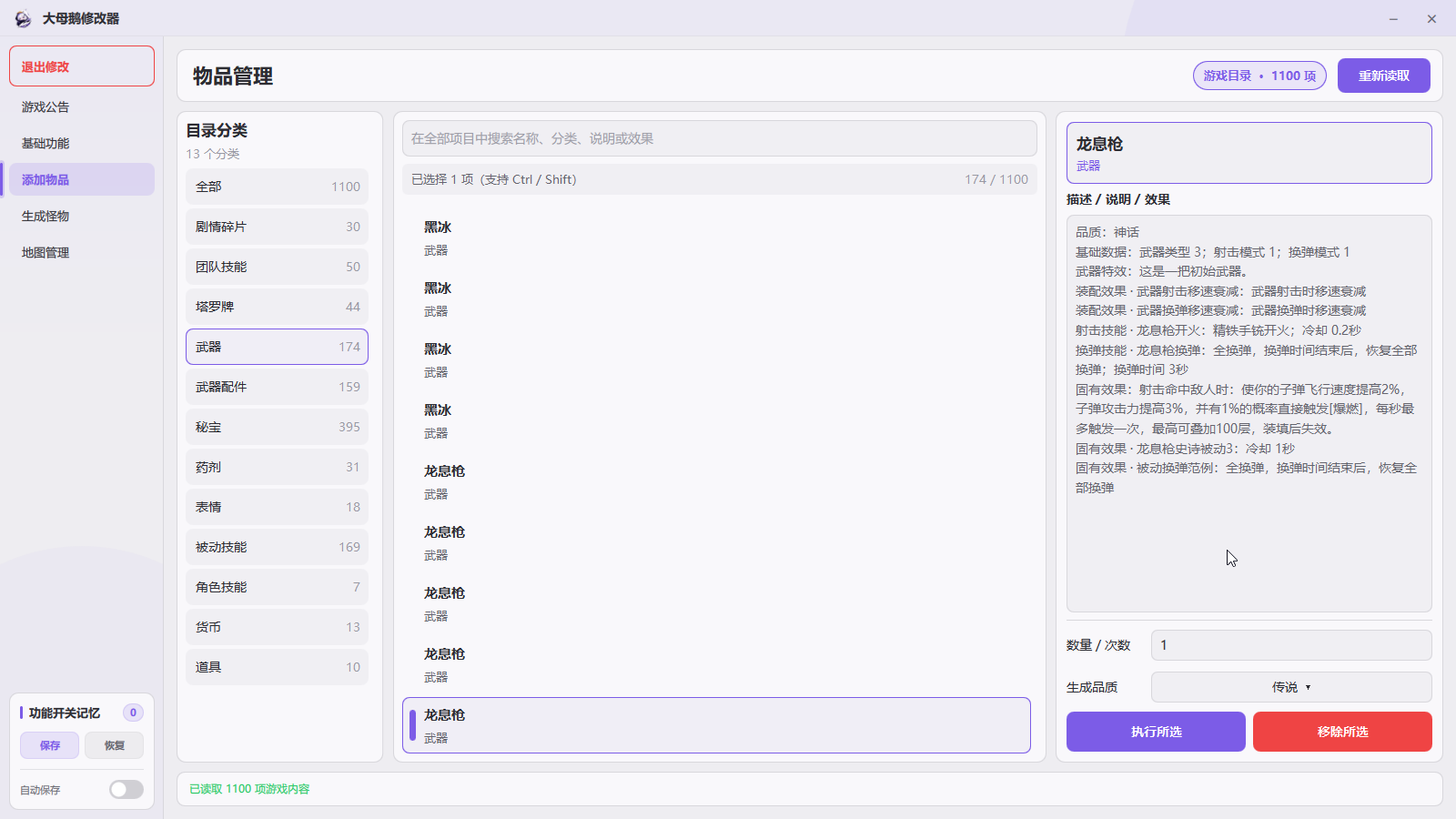Select the 武器 category with 174 items

(x=277, y=347)
